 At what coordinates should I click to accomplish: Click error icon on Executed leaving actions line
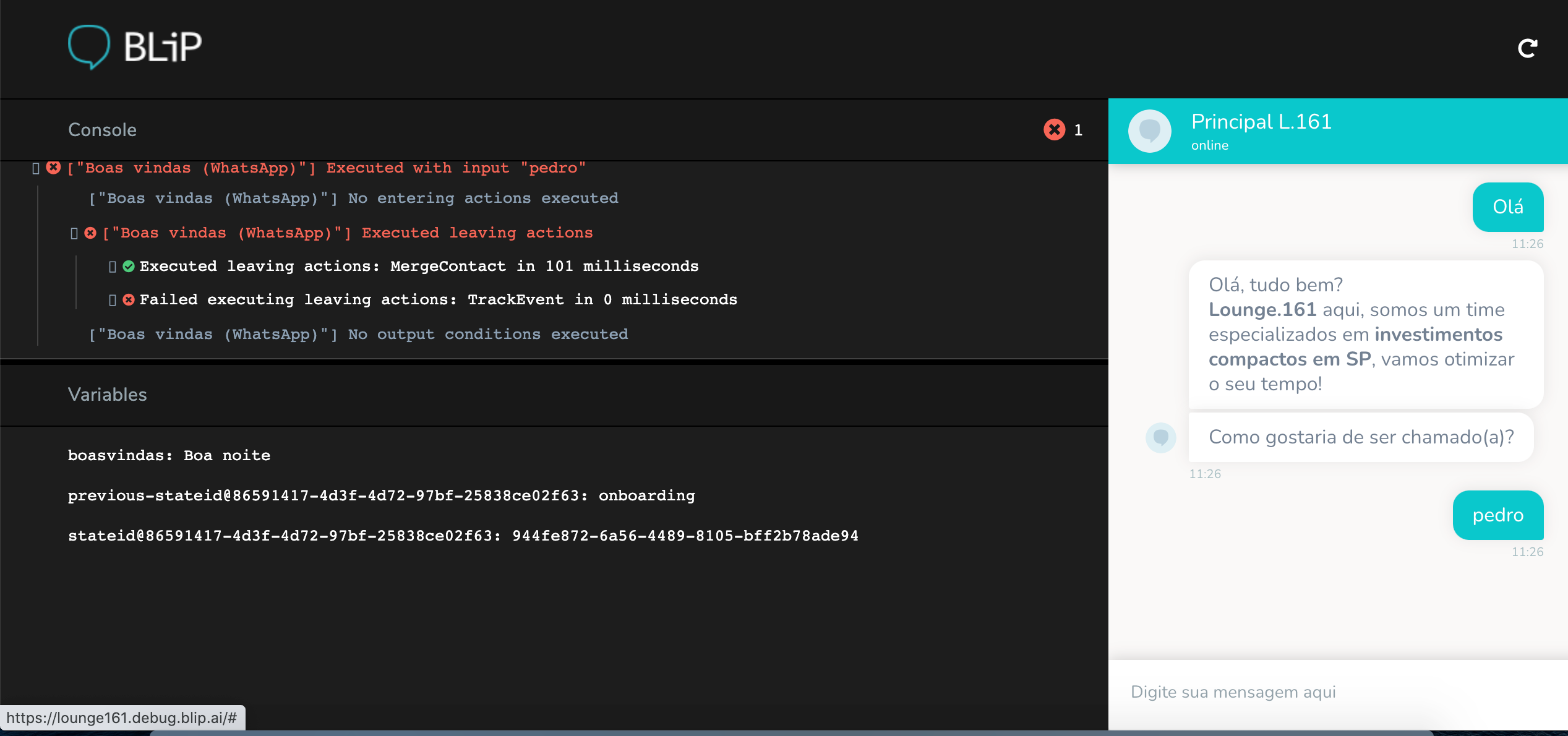click(90, 233)
